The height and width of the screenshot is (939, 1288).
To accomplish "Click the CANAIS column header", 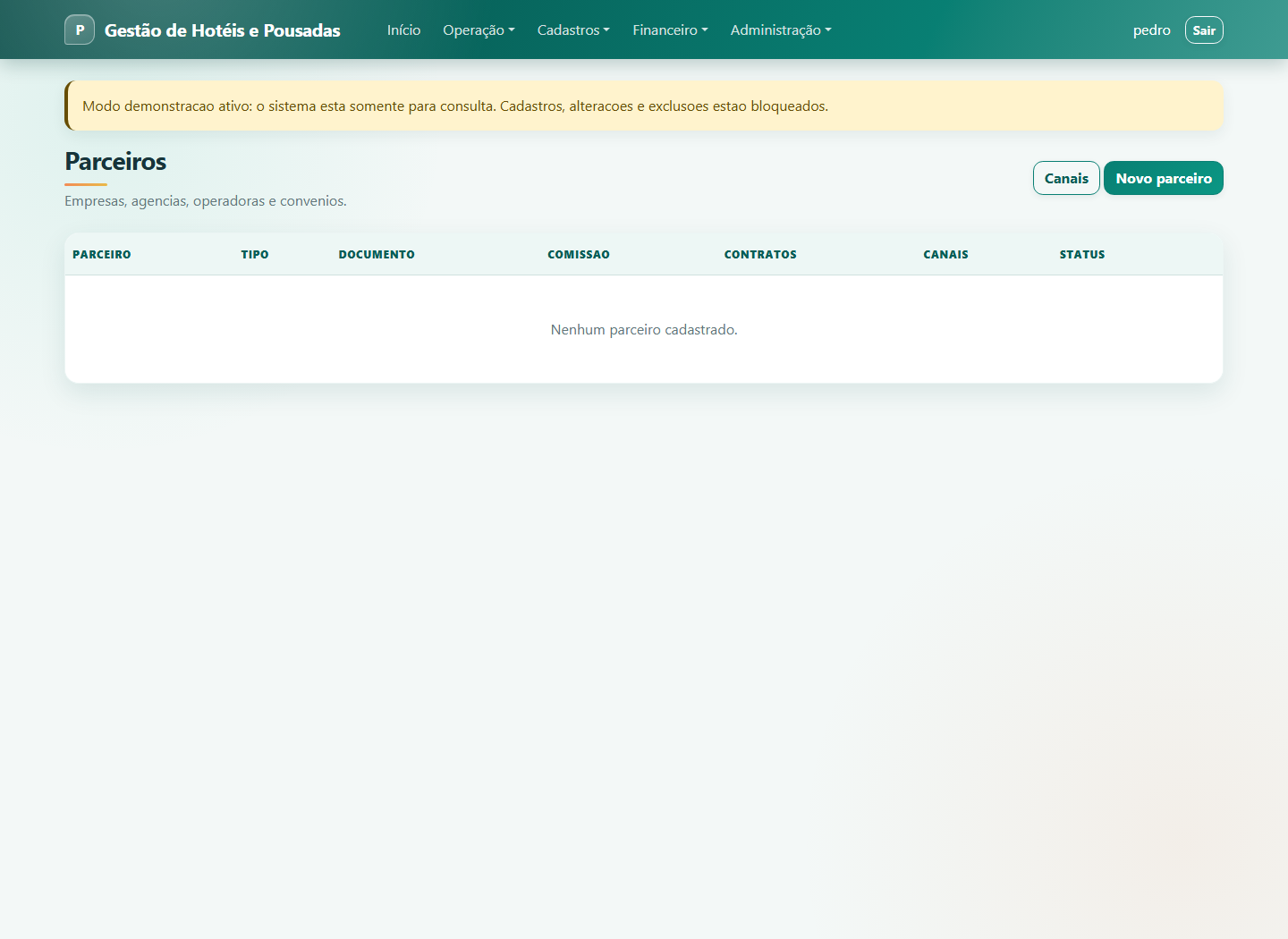I will pyautogui.click(x=945, y=255).
